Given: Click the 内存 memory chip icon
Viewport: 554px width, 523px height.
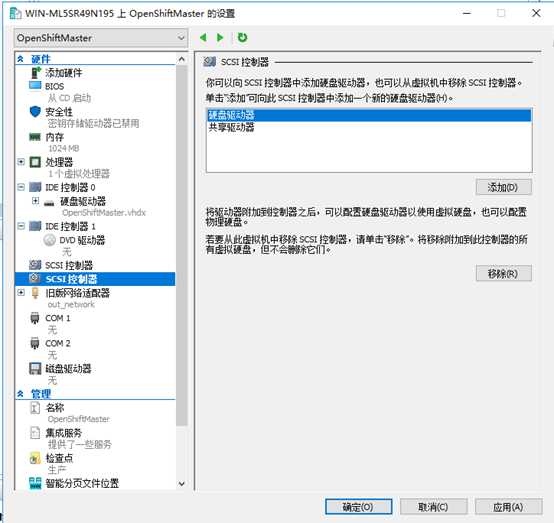Looking at the screenshot, I should click(x=35, y=136).
